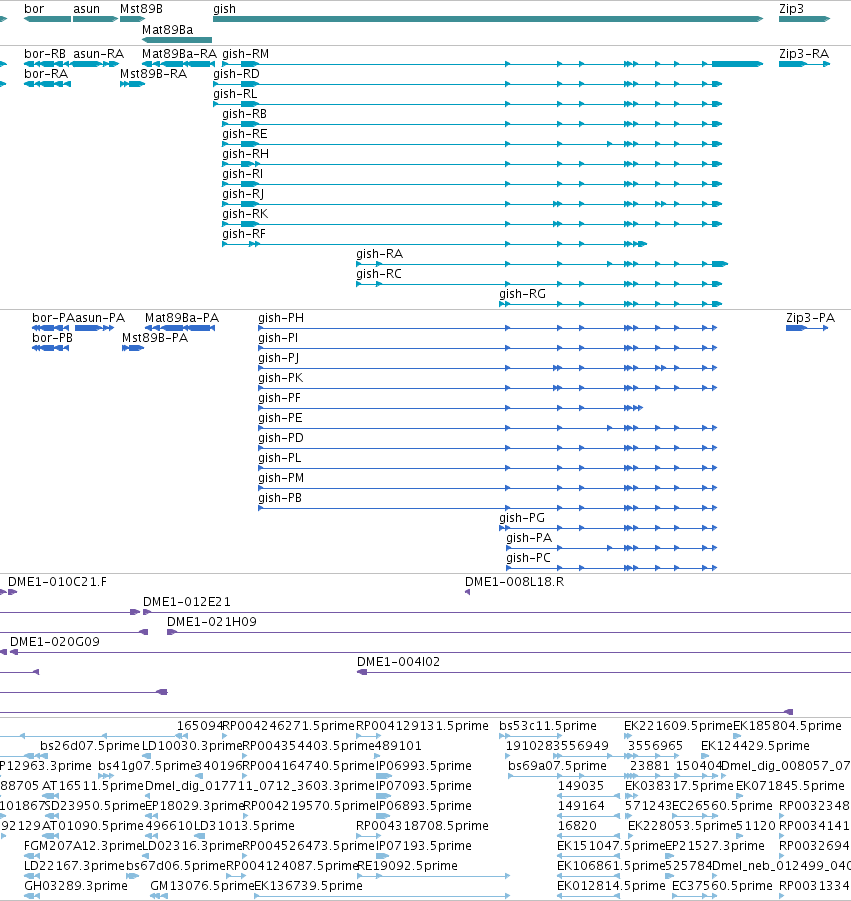Open the gish-RM transcript label
This screenshot has width=851, height=901.
tap(245, 54)
